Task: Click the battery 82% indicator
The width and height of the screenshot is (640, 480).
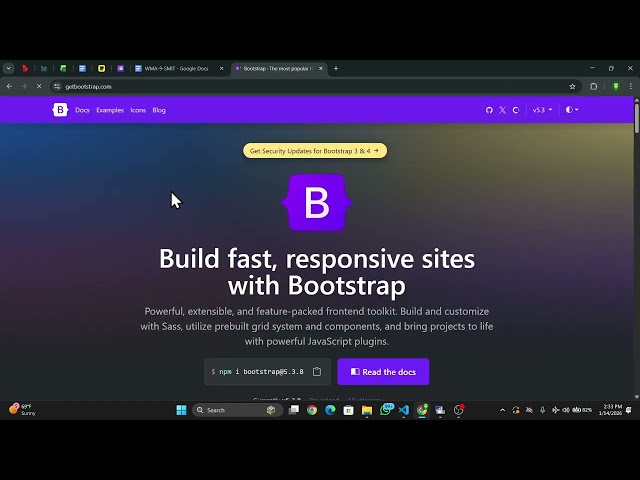Action: click(582, 410)
